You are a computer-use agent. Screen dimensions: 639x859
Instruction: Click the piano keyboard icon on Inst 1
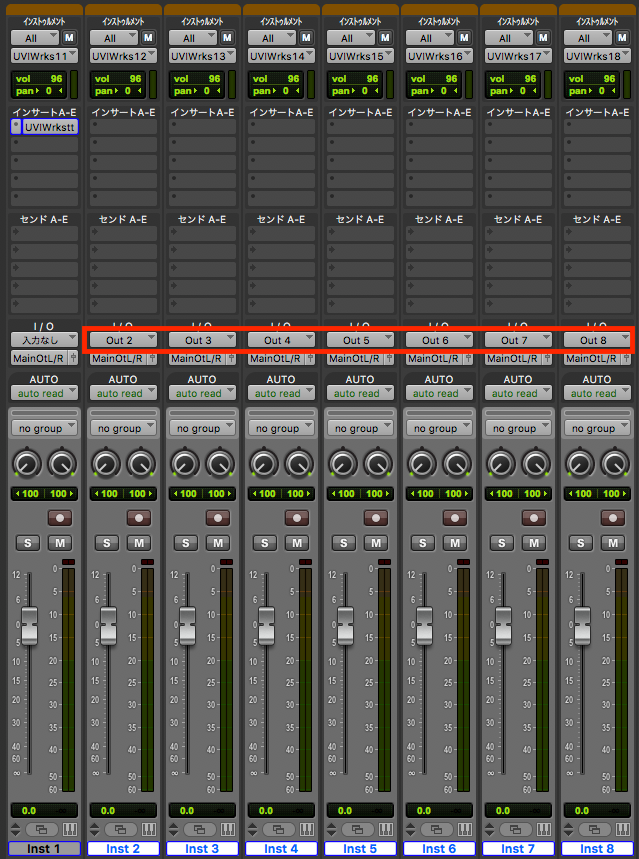[x=70, y=829]
